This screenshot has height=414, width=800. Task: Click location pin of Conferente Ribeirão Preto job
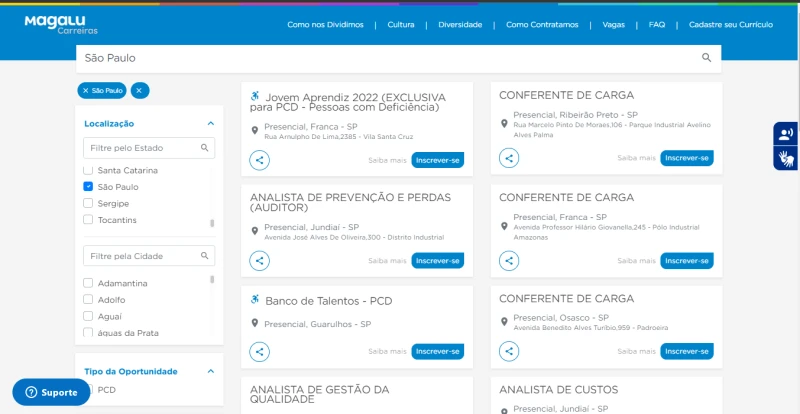[504, 124]
